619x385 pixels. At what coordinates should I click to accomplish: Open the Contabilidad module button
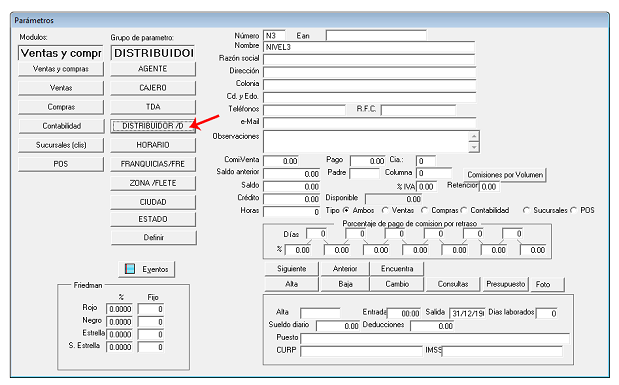pyautogui.click(x=61, y=126)
